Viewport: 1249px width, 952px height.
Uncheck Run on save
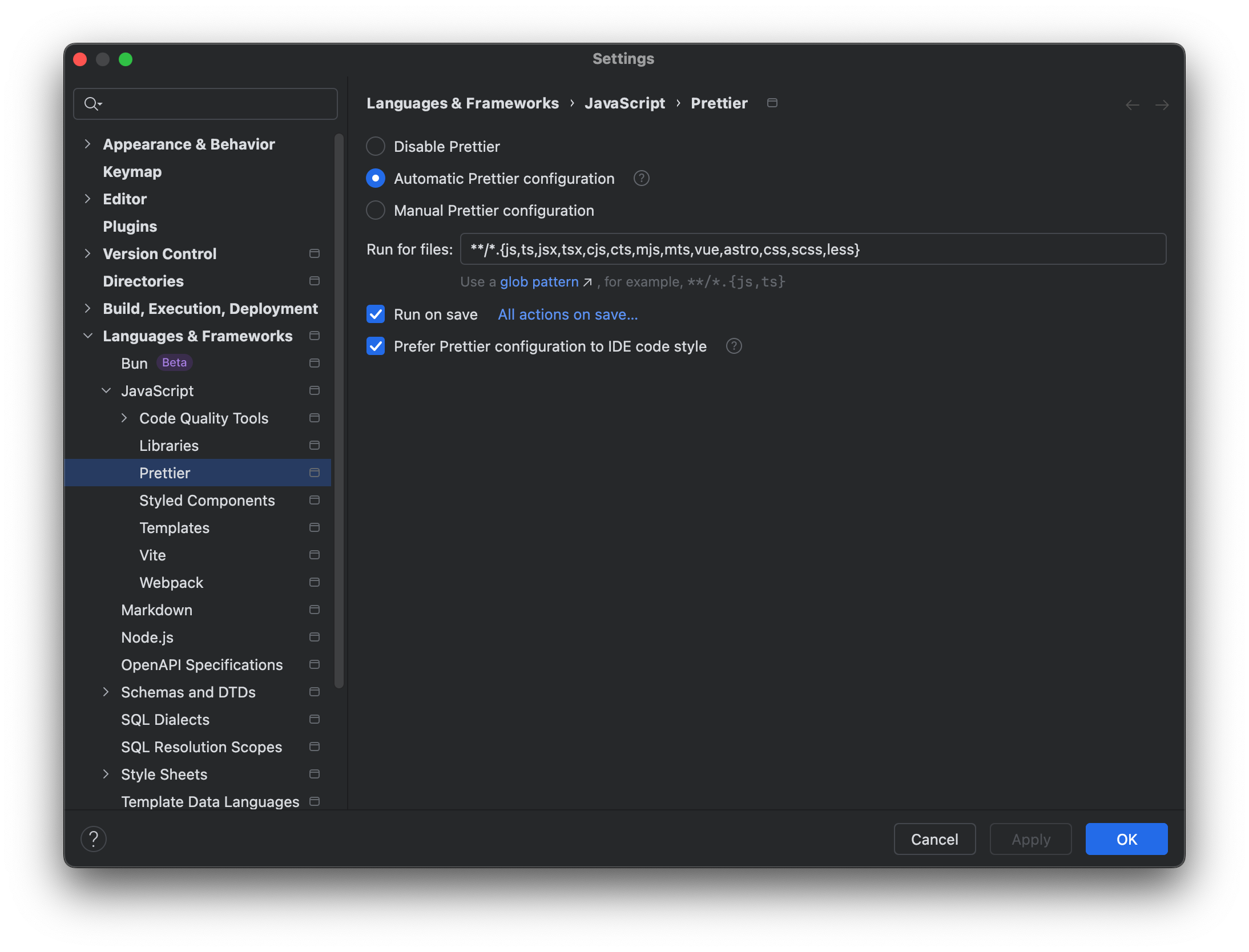[376, 314]
